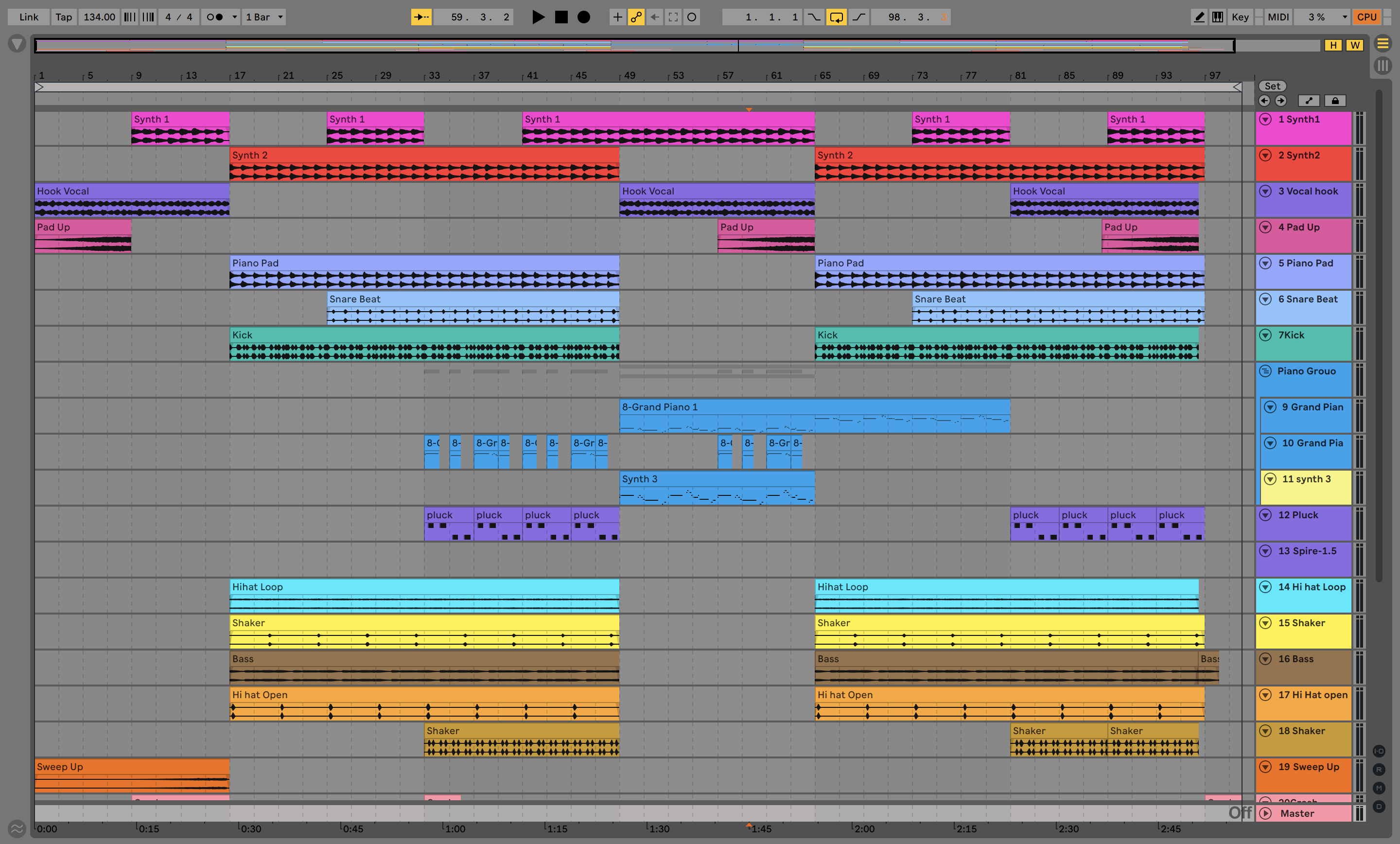Toggle the metronome button
This screenshot has height=844, width=1400.
215,17
